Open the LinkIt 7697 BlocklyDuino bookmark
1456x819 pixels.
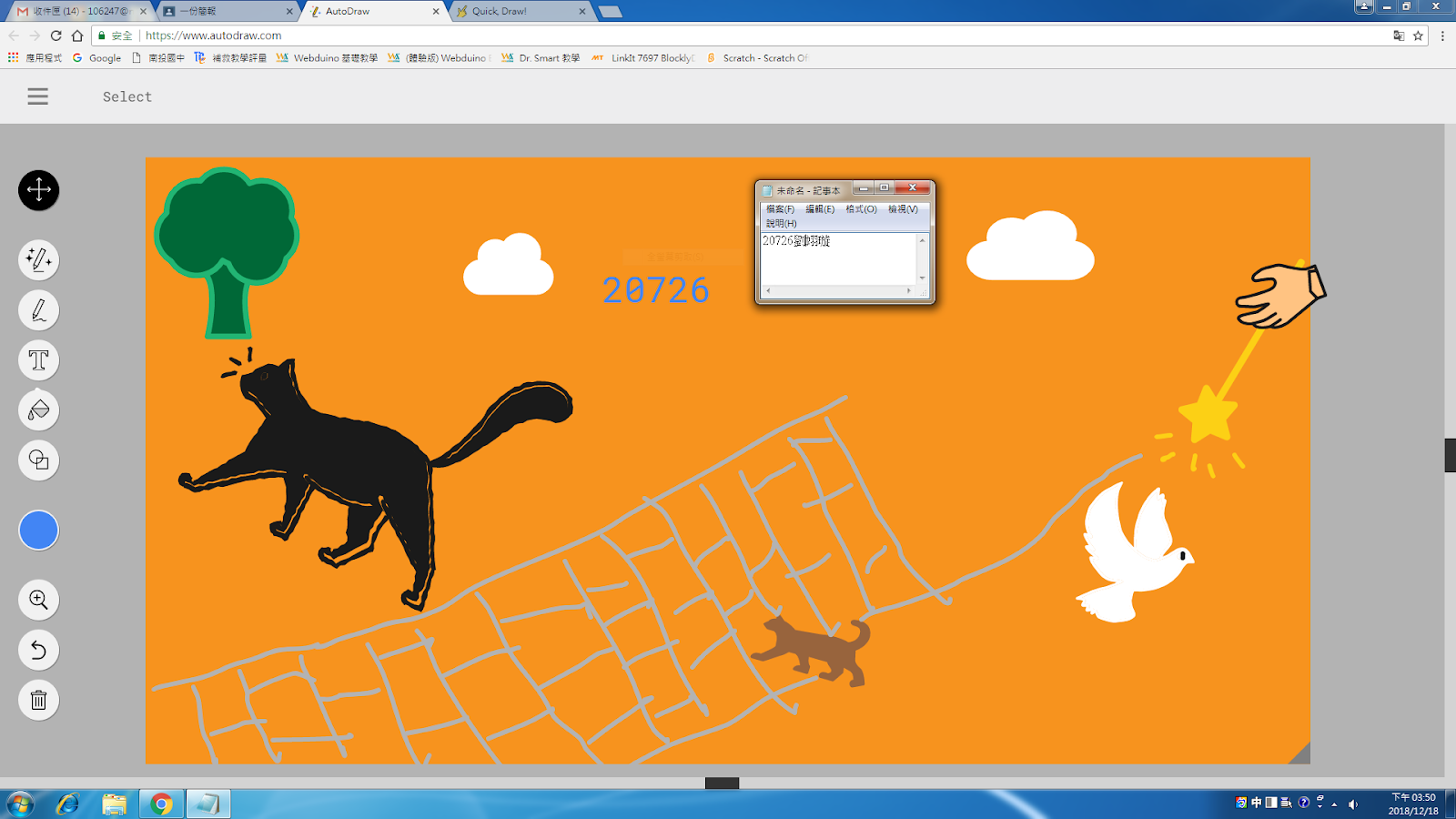tap(643, 57)
